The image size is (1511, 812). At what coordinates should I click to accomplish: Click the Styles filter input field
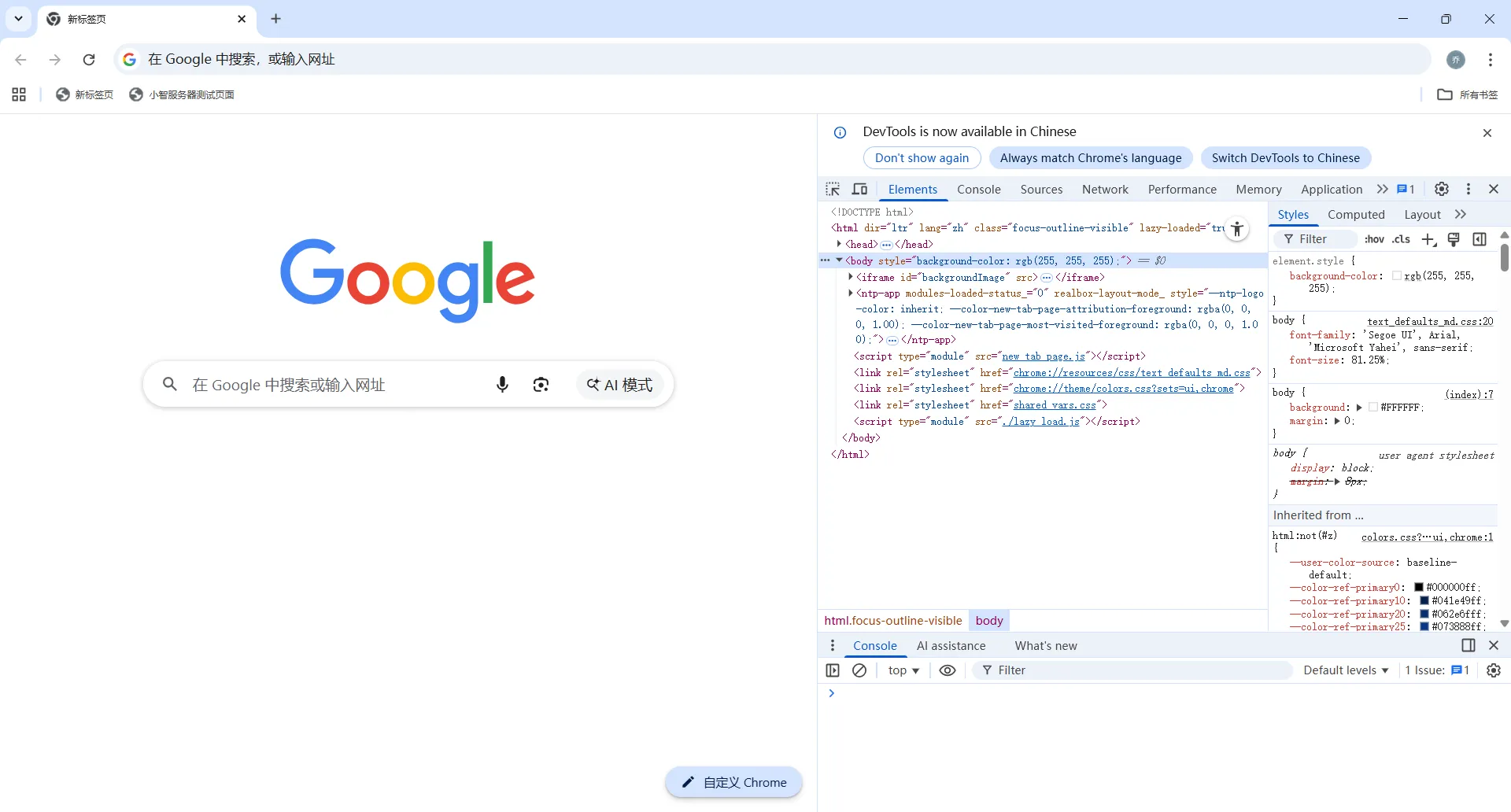pyautogui.click(x=1316, y=239)
